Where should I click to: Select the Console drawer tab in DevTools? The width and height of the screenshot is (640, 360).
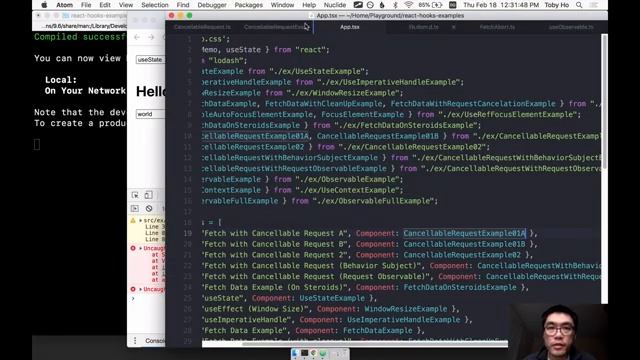point(155,340)
